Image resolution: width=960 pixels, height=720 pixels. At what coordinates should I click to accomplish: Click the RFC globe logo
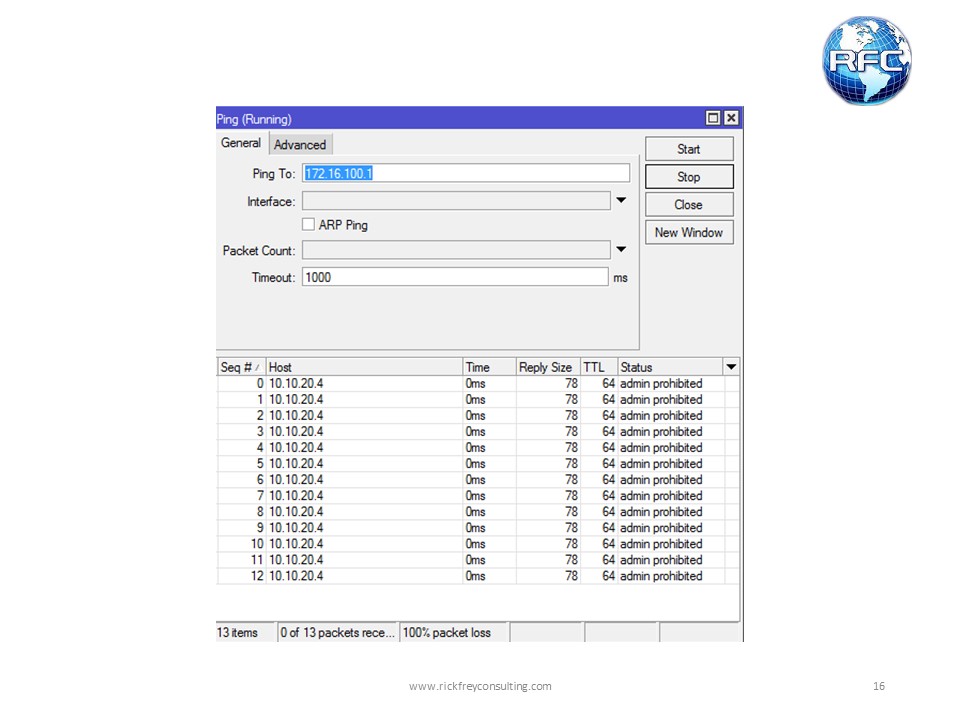[866, 61]
